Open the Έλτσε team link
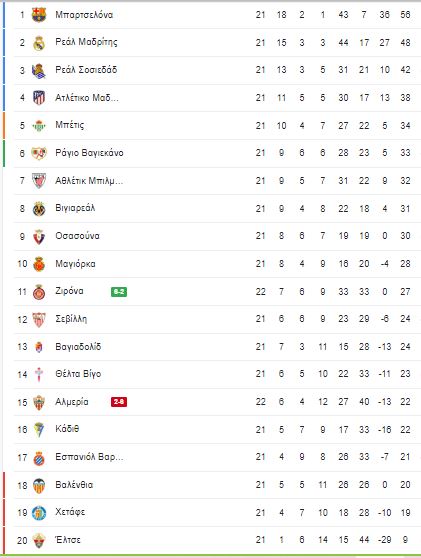Image resolution: width=421 pixels, height=558 pixels. point(68,540)
